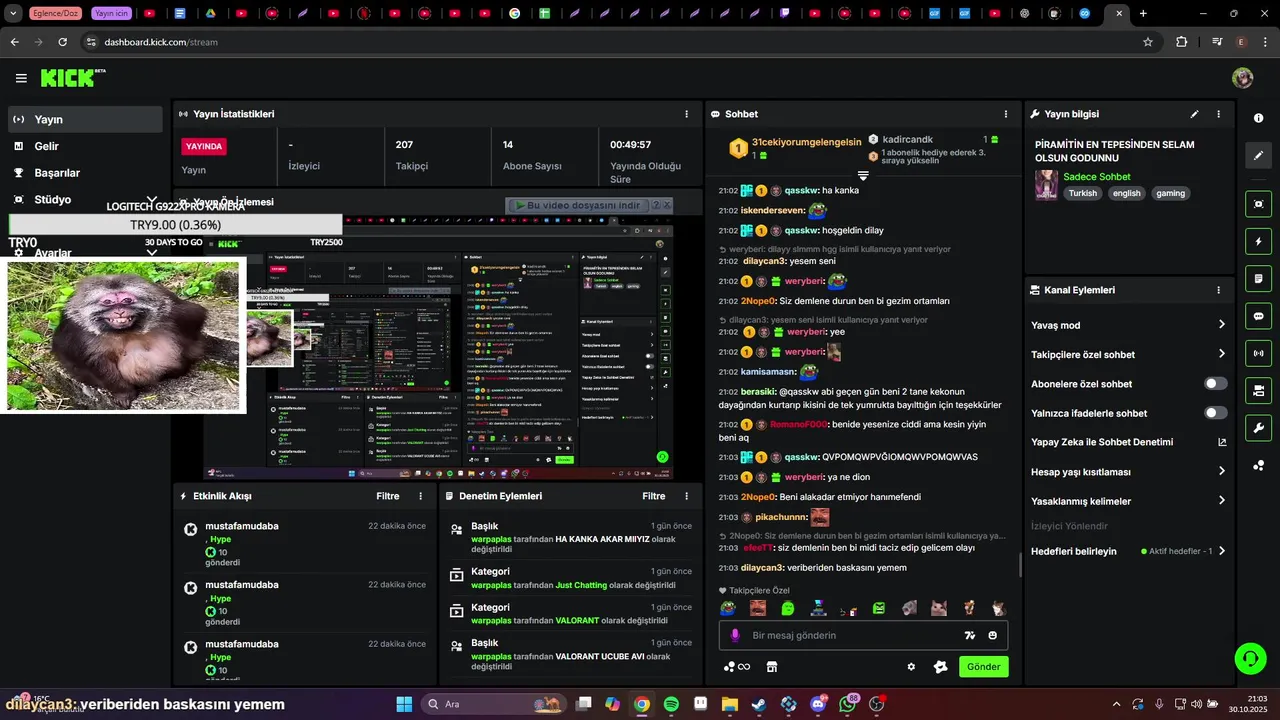Select Yayın in left sidebar
This screenshot has height=720, width=1280.
tap(85, 119)
